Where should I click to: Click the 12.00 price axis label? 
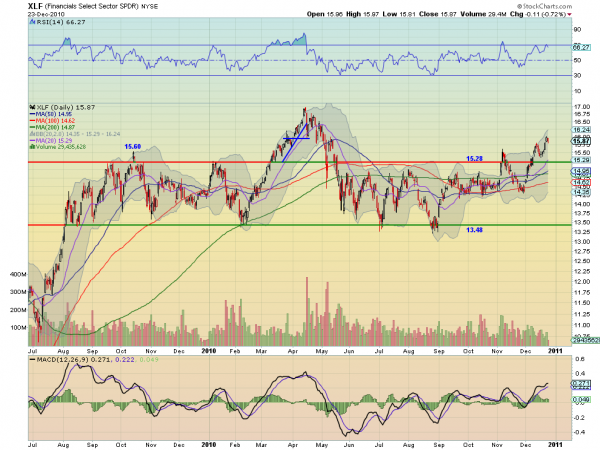[x=582, y=281]
